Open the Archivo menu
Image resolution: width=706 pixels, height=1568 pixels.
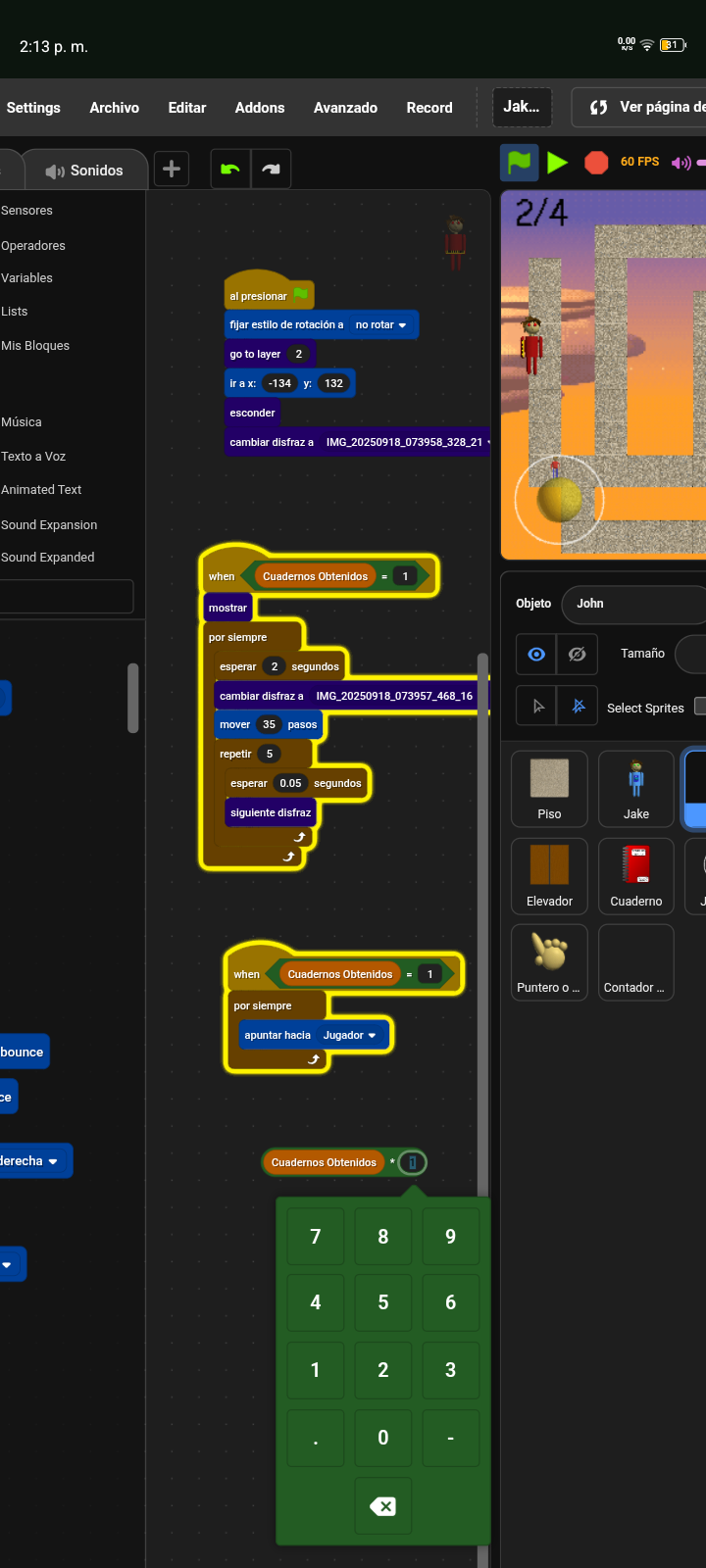pyautogui.click(x=114, y=108)
